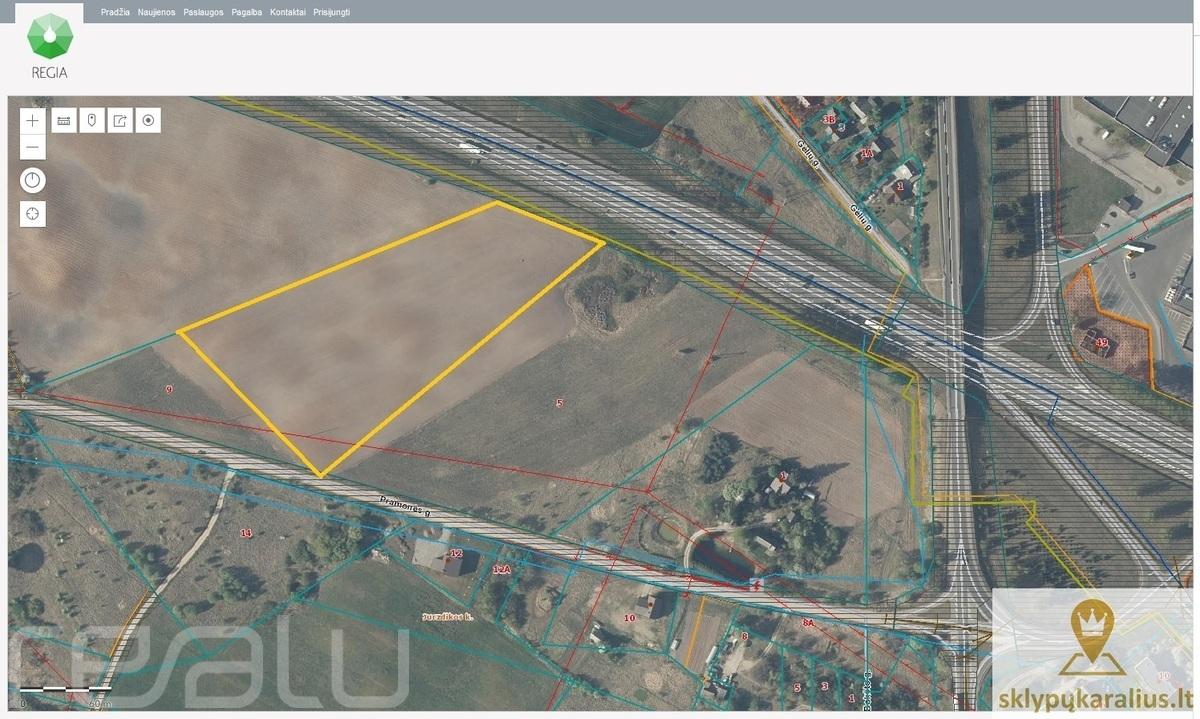Click the Surzdikos k. village label
The width and height of the screenshot is (1200, 719).
point(446,618)
